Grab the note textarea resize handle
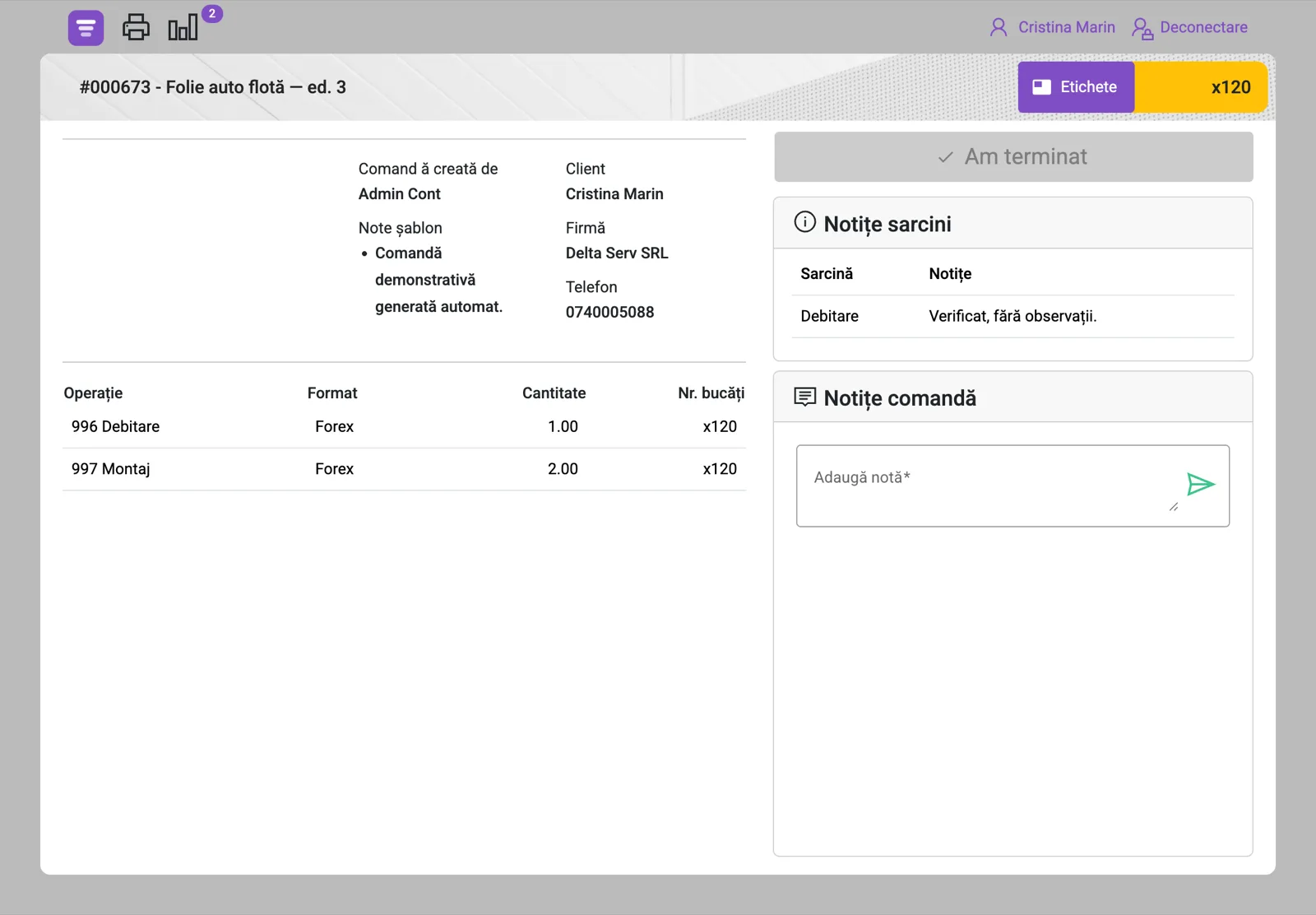The width and height of the screenshot is (1316, 915). [1174, 507]
